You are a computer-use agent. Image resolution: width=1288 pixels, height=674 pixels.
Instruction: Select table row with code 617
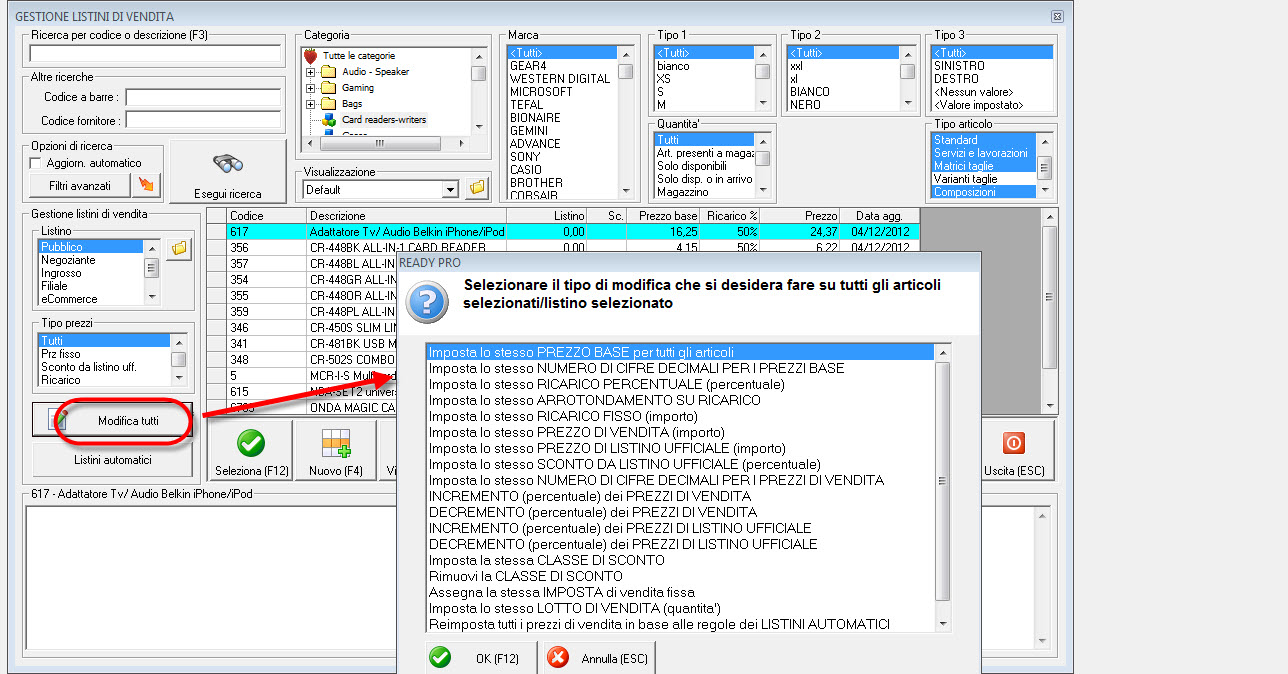coord(563,231)
